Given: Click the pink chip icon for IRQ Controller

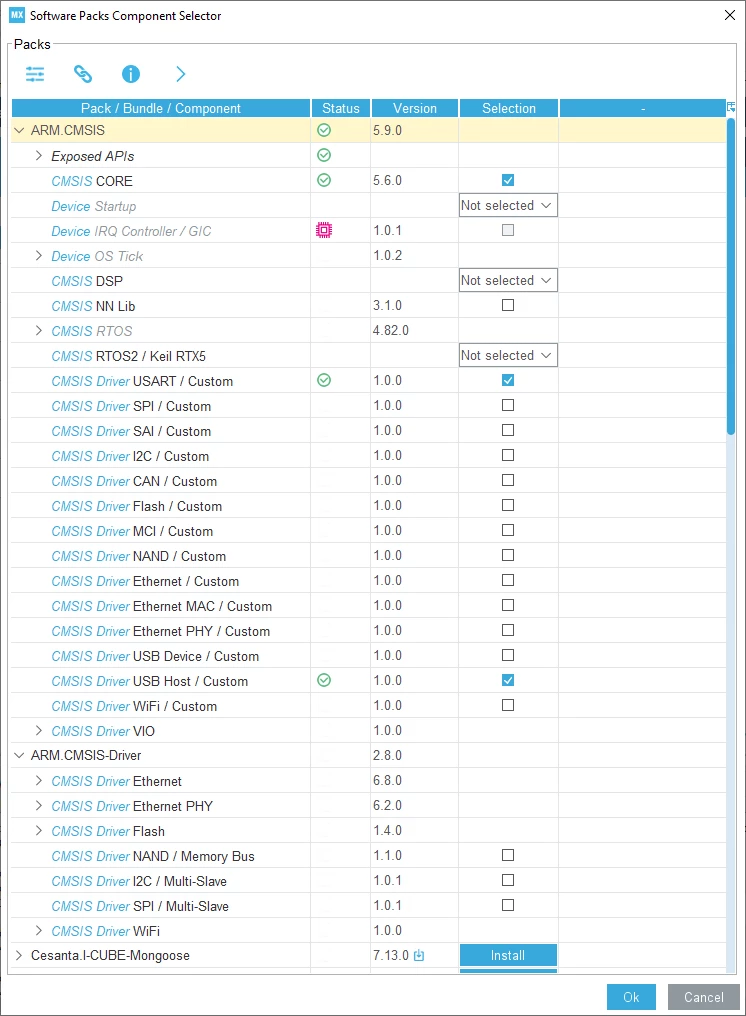Looking at the screenshot, I should click(x=324, y=230).
